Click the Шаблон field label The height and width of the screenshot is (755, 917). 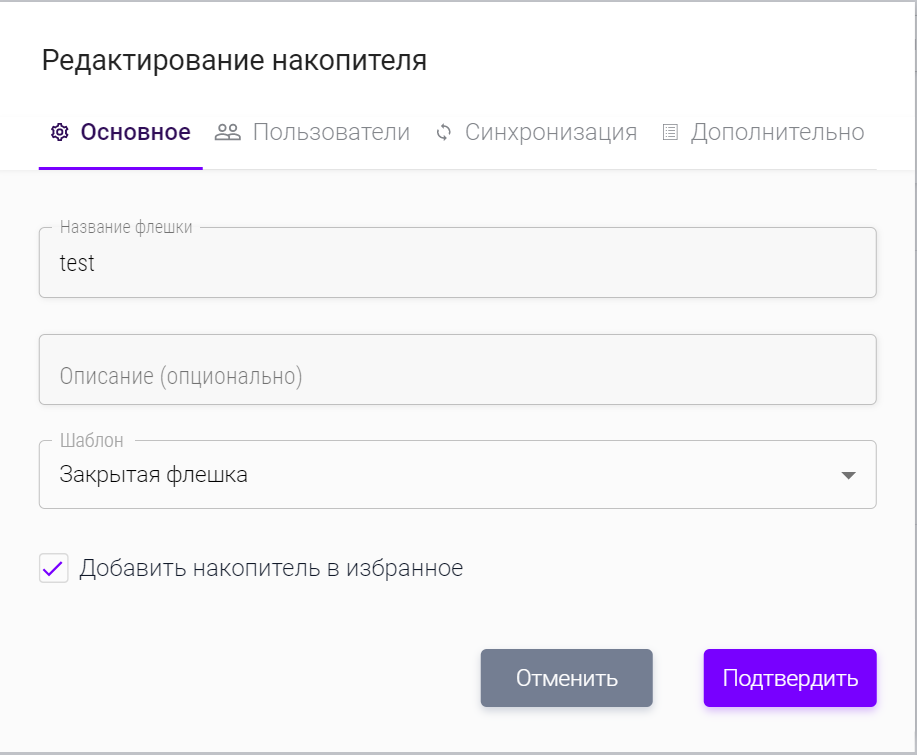click(x=91, y=441)
